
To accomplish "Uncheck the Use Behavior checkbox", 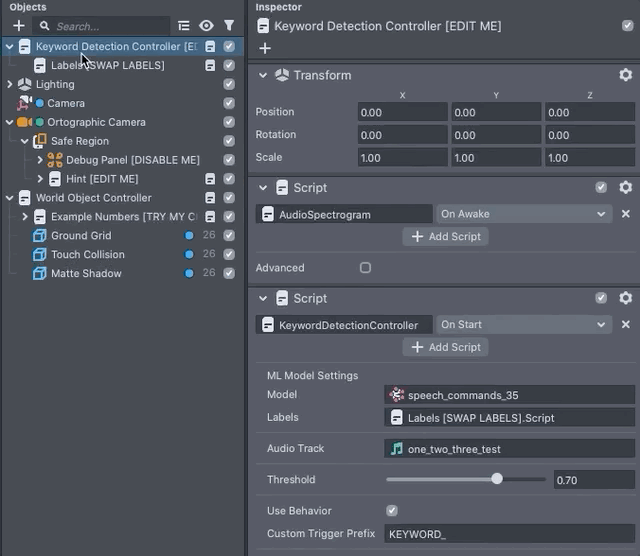I will 392,511.
